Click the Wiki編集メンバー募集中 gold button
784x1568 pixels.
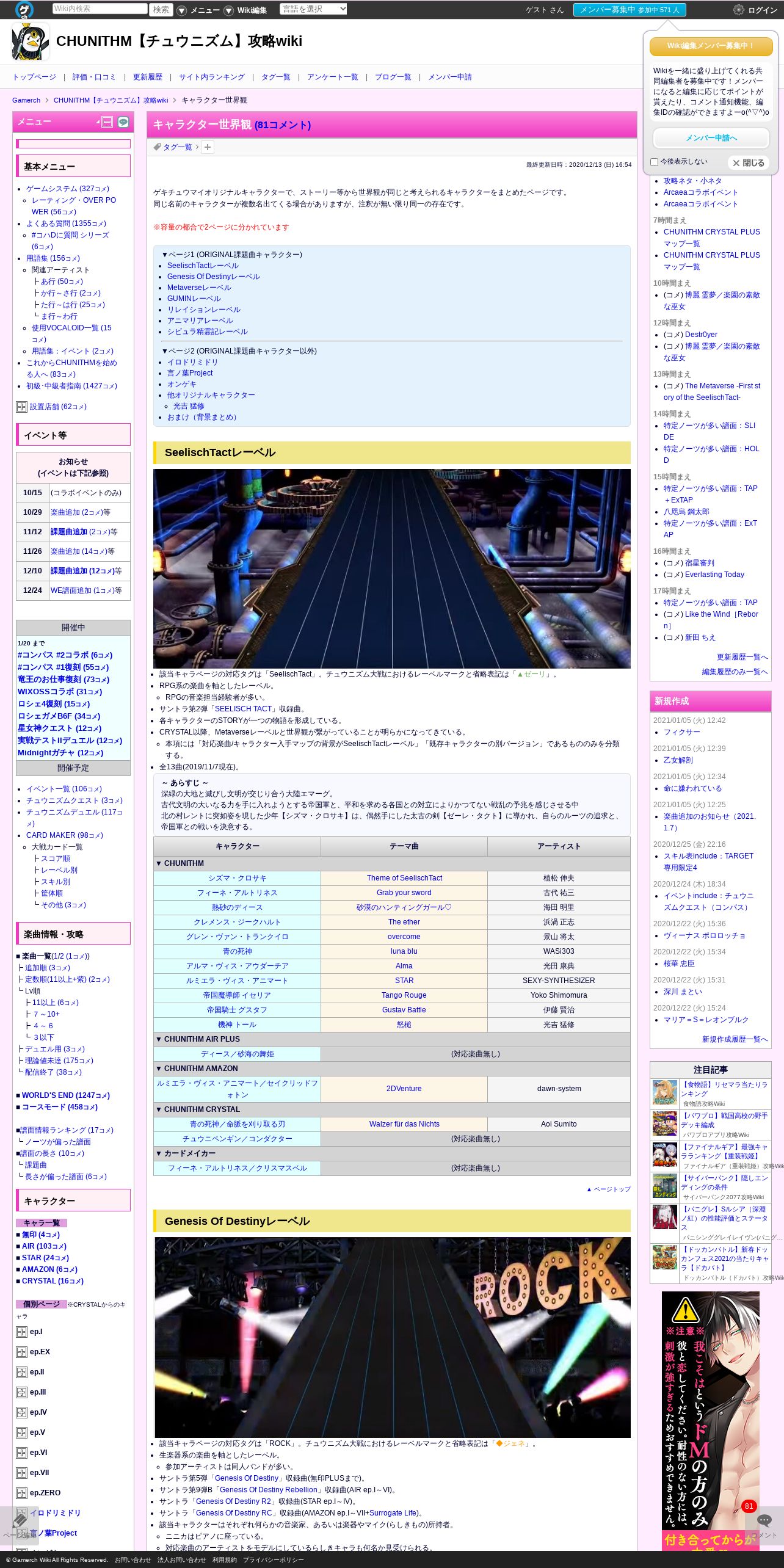click(x=711, y=46)
